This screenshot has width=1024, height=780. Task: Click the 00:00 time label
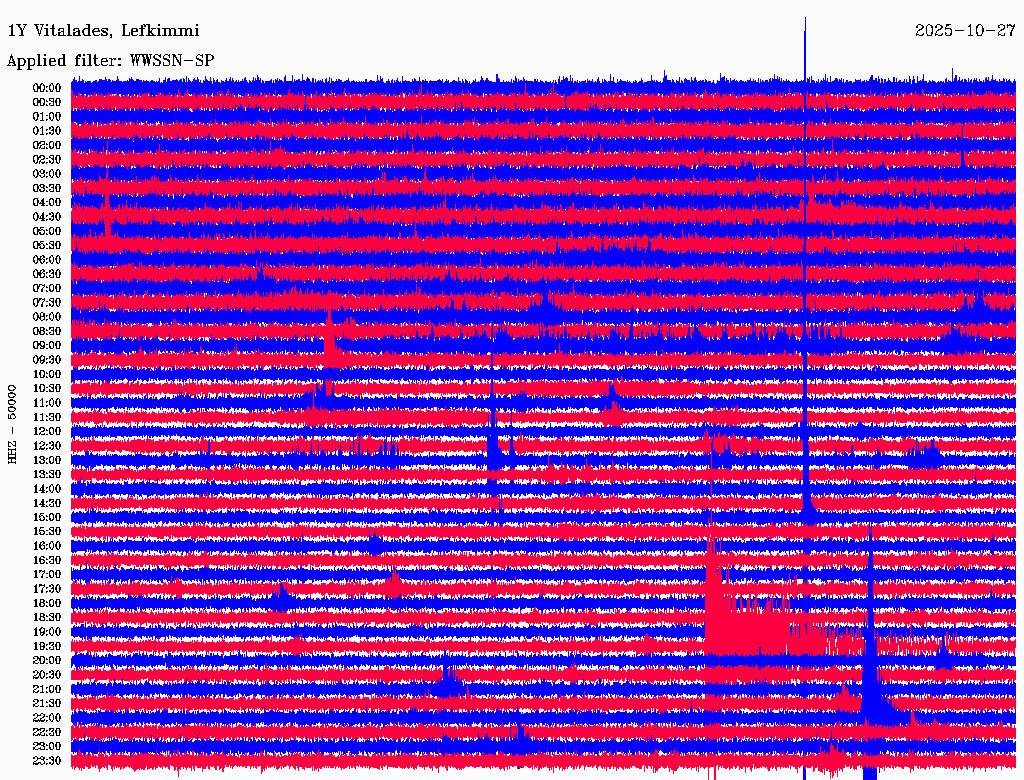(x=46, y=88)
